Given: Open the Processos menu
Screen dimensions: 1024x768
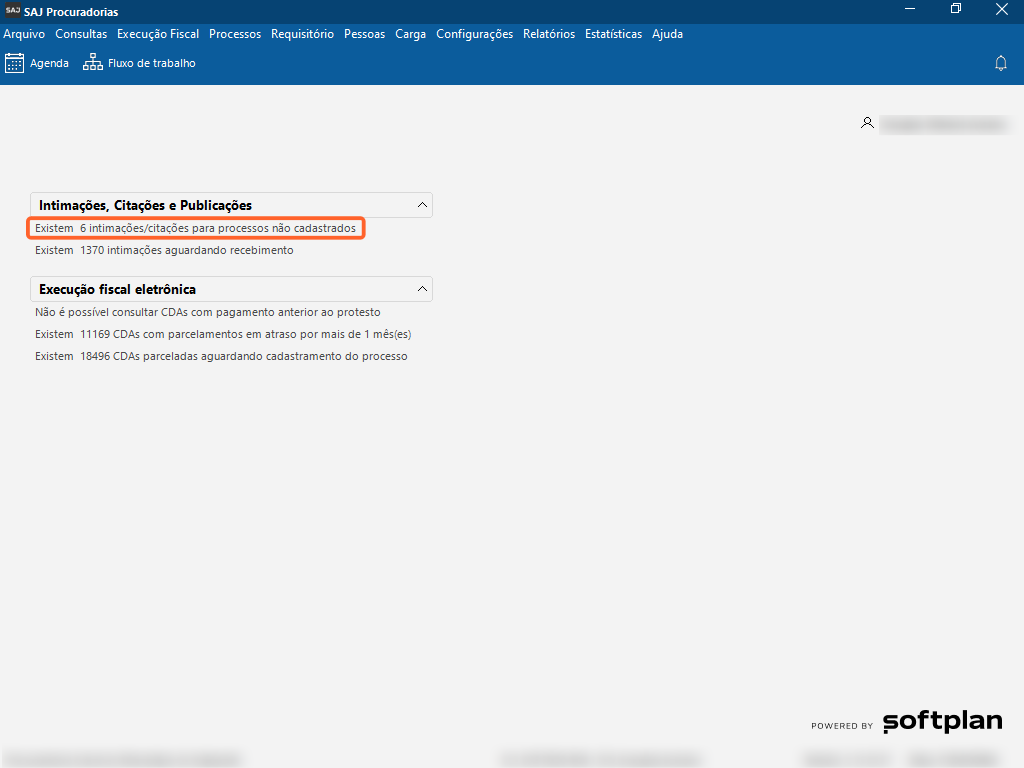Looking at the screenshot, I should (235, 34).
